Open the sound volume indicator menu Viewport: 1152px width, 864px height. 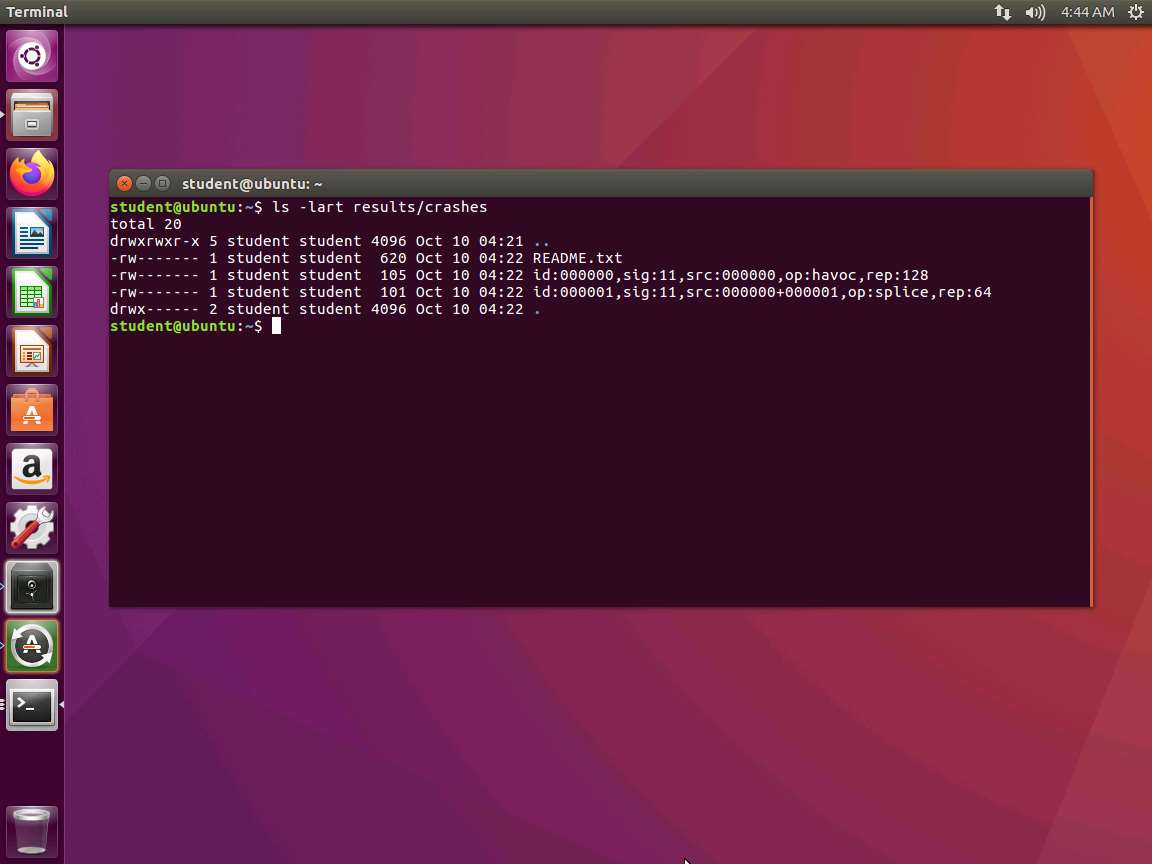point(1035,12)
